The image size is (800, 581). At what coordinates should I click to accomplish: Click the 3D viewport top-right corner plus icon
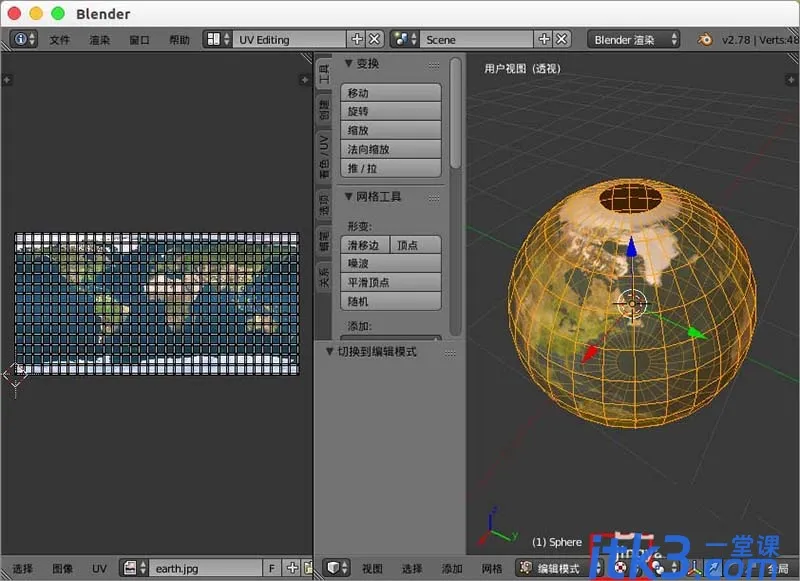tap(791, 80)
